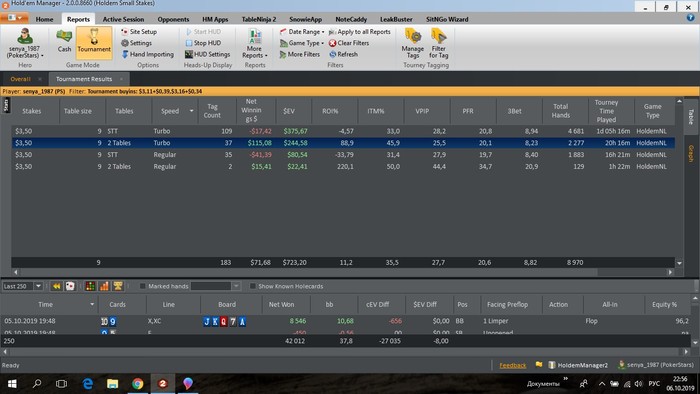
Task: Open the TableNinja 2 tab
Action: click(x=259, y=19)
